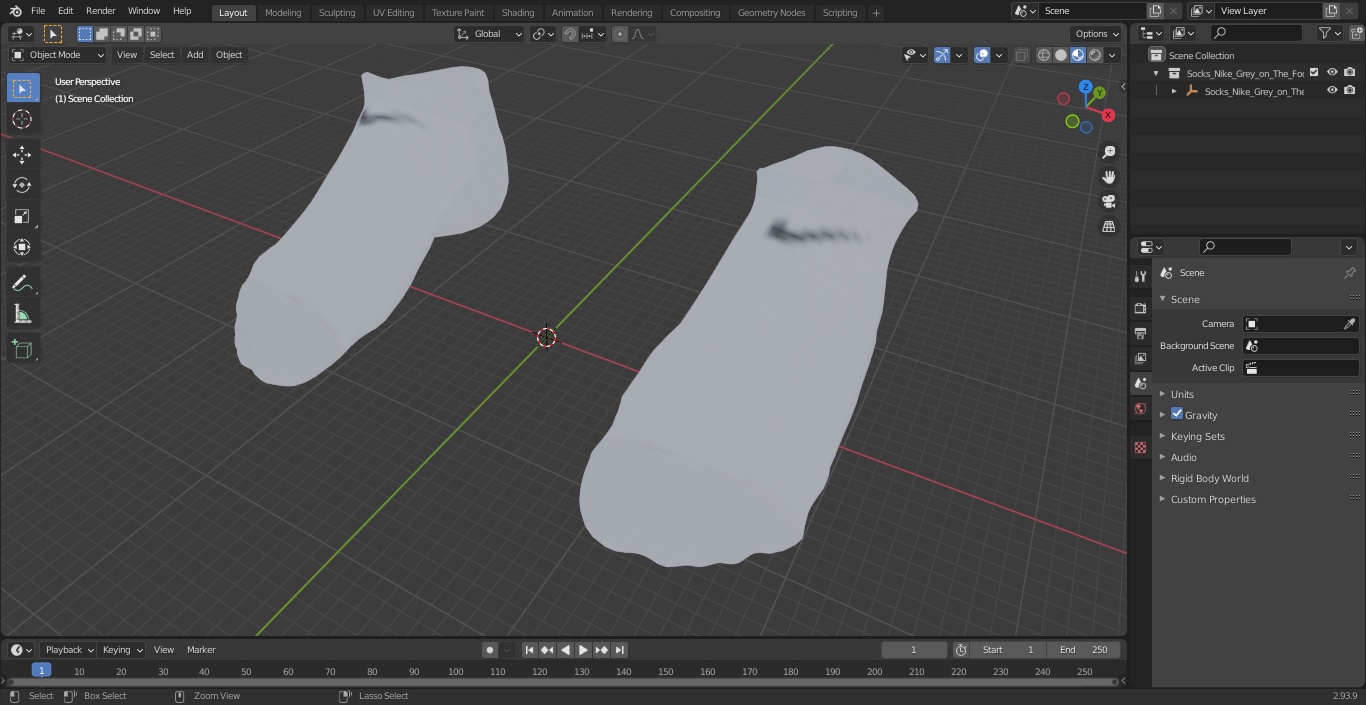Click the eyedropper in the Camera field
1366x705 pixels.
click(1349, 324)
